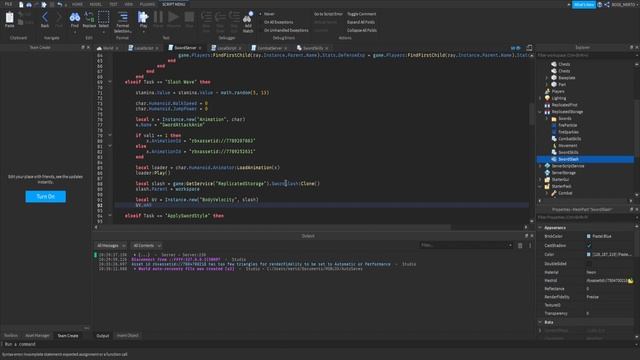Click the Turn On team create button

[x=45, y=196]
